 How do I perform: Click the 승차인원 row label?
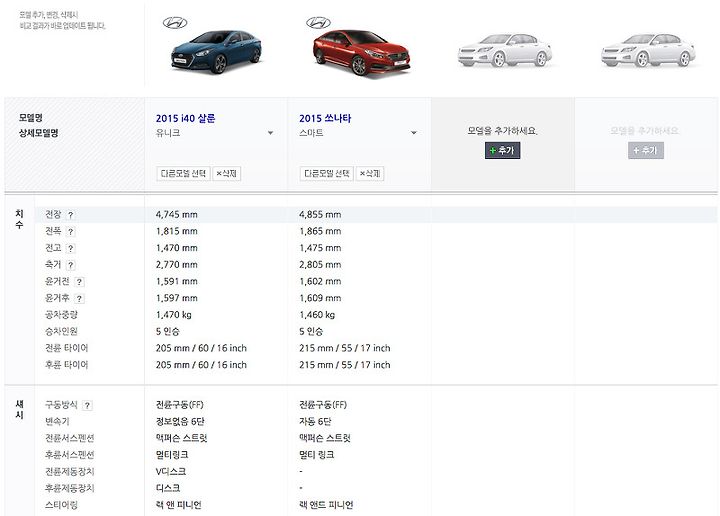(61, 331)
